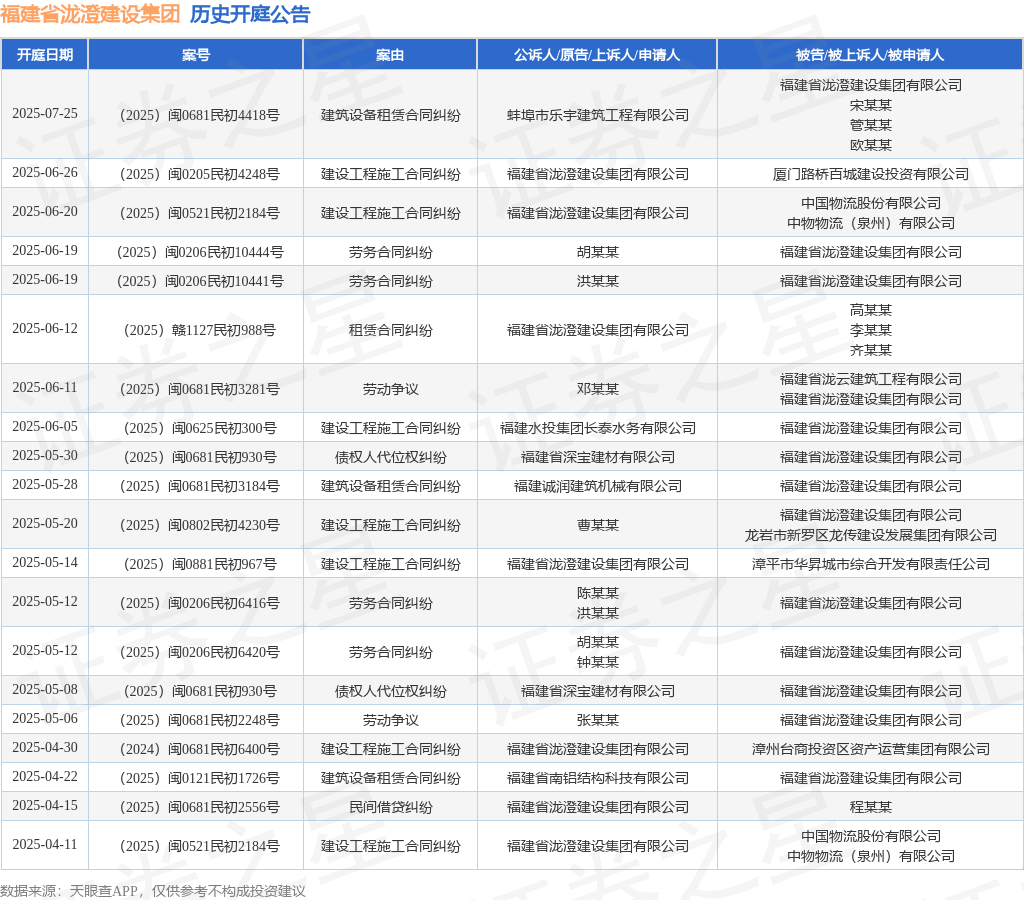This screenshot has width=1024, height=900.
Task: Click the 开庭日期 column header
Action: pos(44,55)
